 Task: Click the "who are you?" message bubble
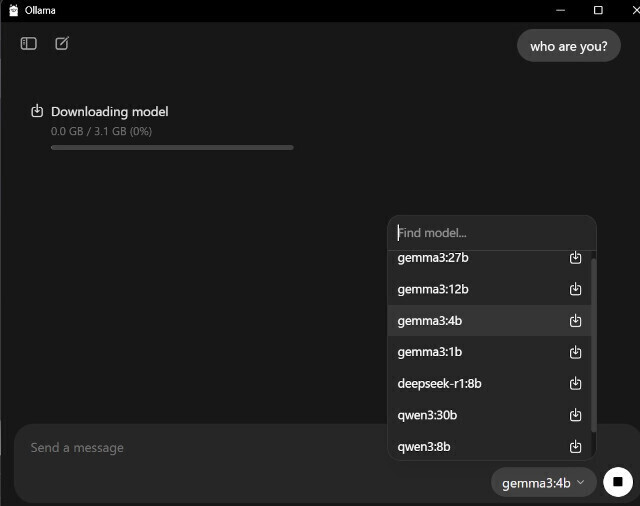coord(569,46)
